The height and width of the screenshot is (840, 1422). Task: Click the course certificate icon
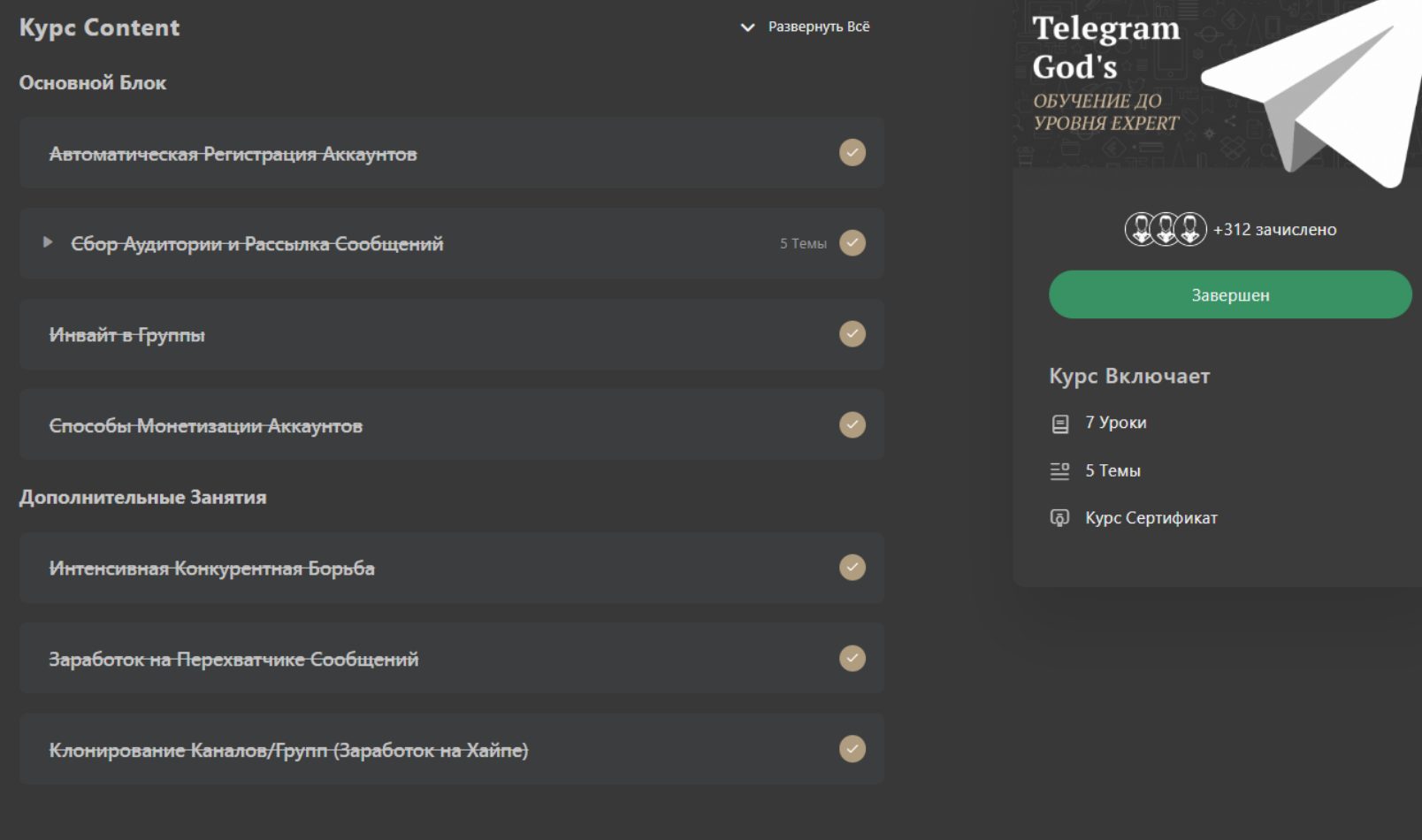pos(1059,518)
